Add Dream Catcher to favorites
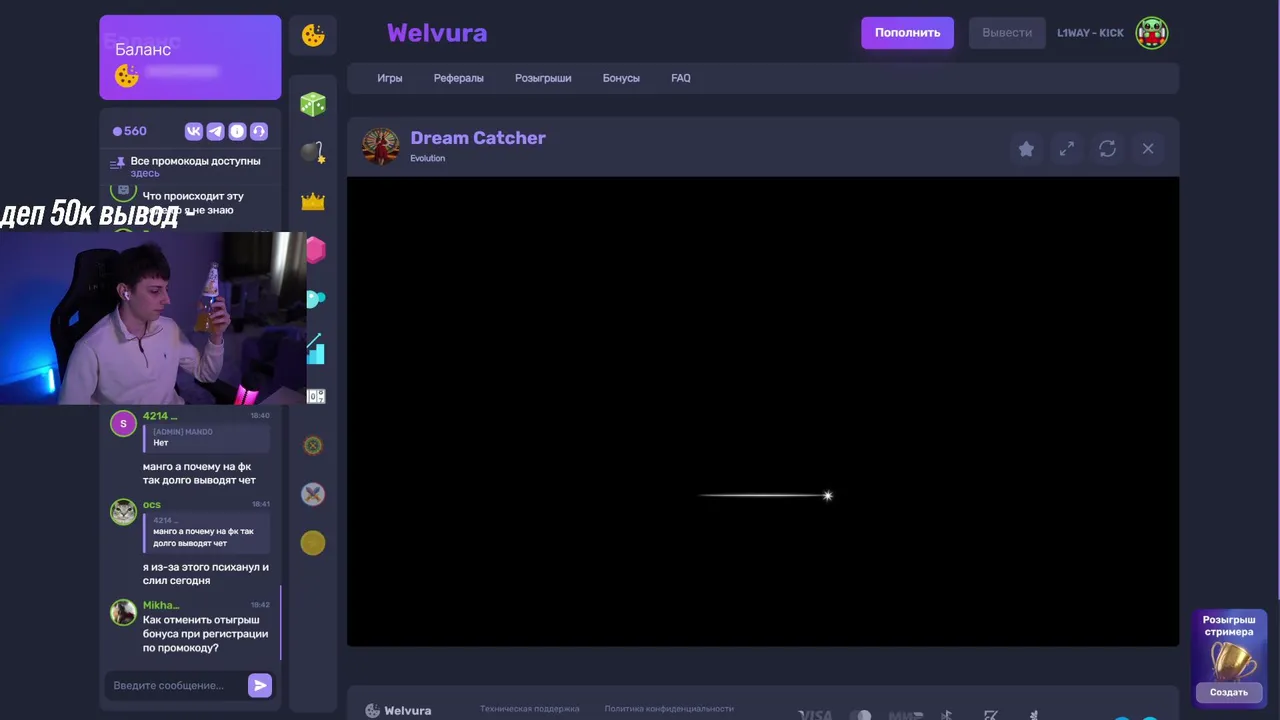Image resolution: width=1280 pixels, height=720 pixels. click(1026, 149)
